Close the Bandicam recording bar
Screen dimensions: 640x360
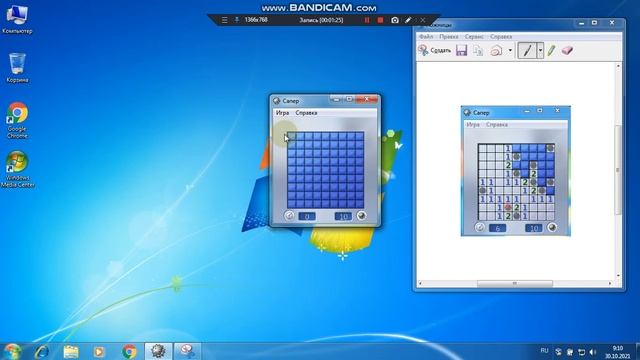click(x=423, y=20)
